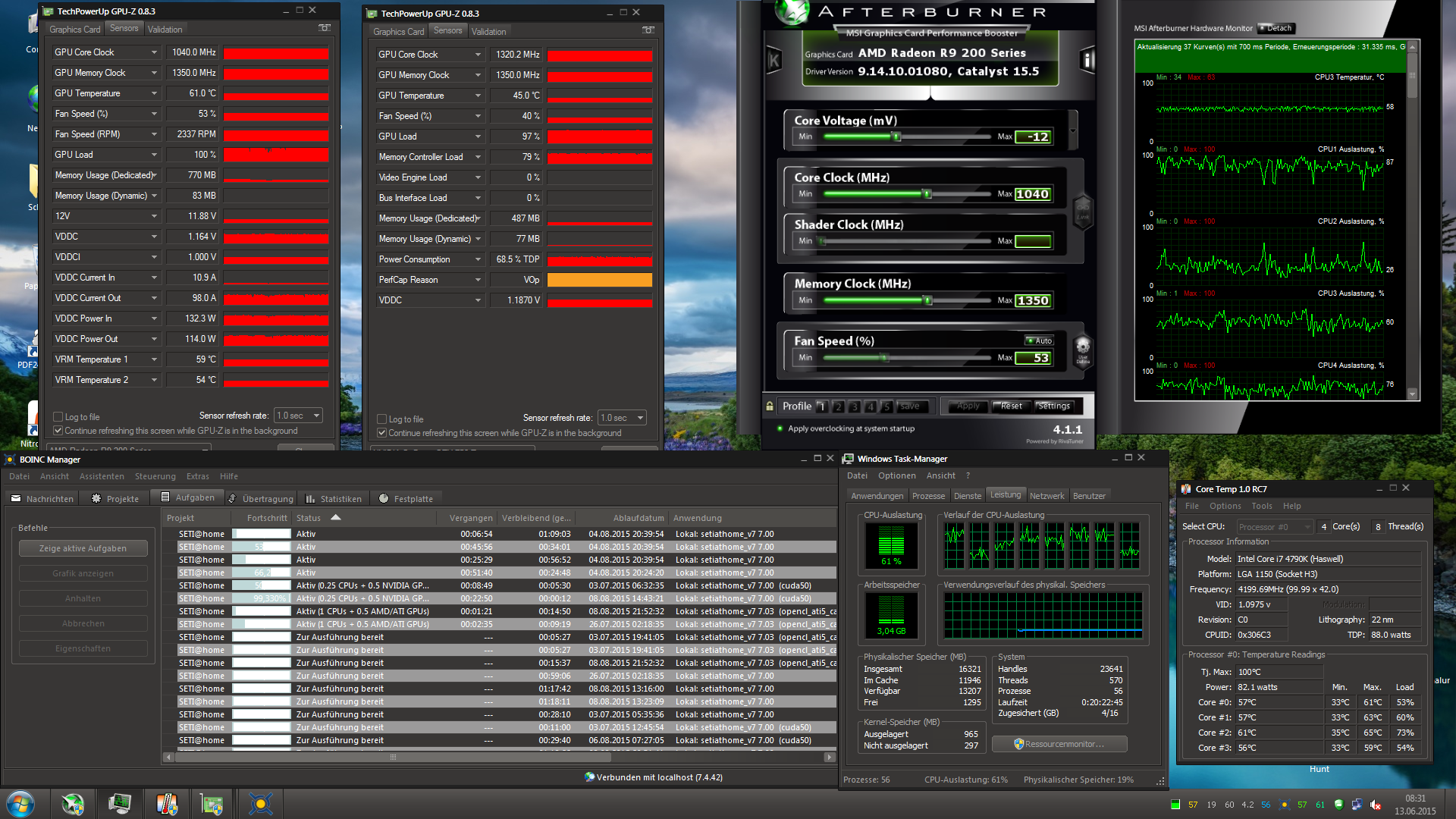Click the Kombustor 'K' icon in Afterburner
1456x819 pixels.
point(773,60)
